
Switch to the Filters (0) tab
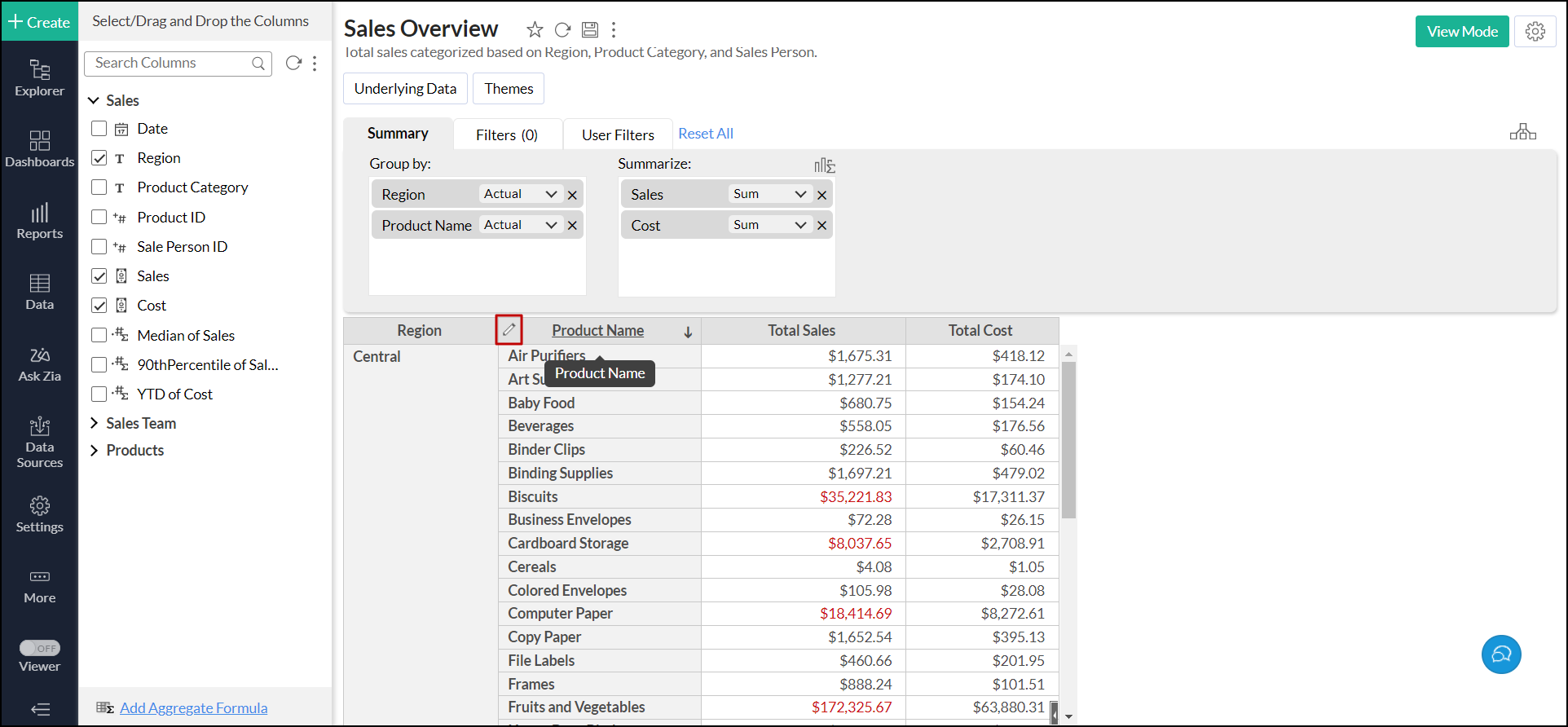point(507,134)
